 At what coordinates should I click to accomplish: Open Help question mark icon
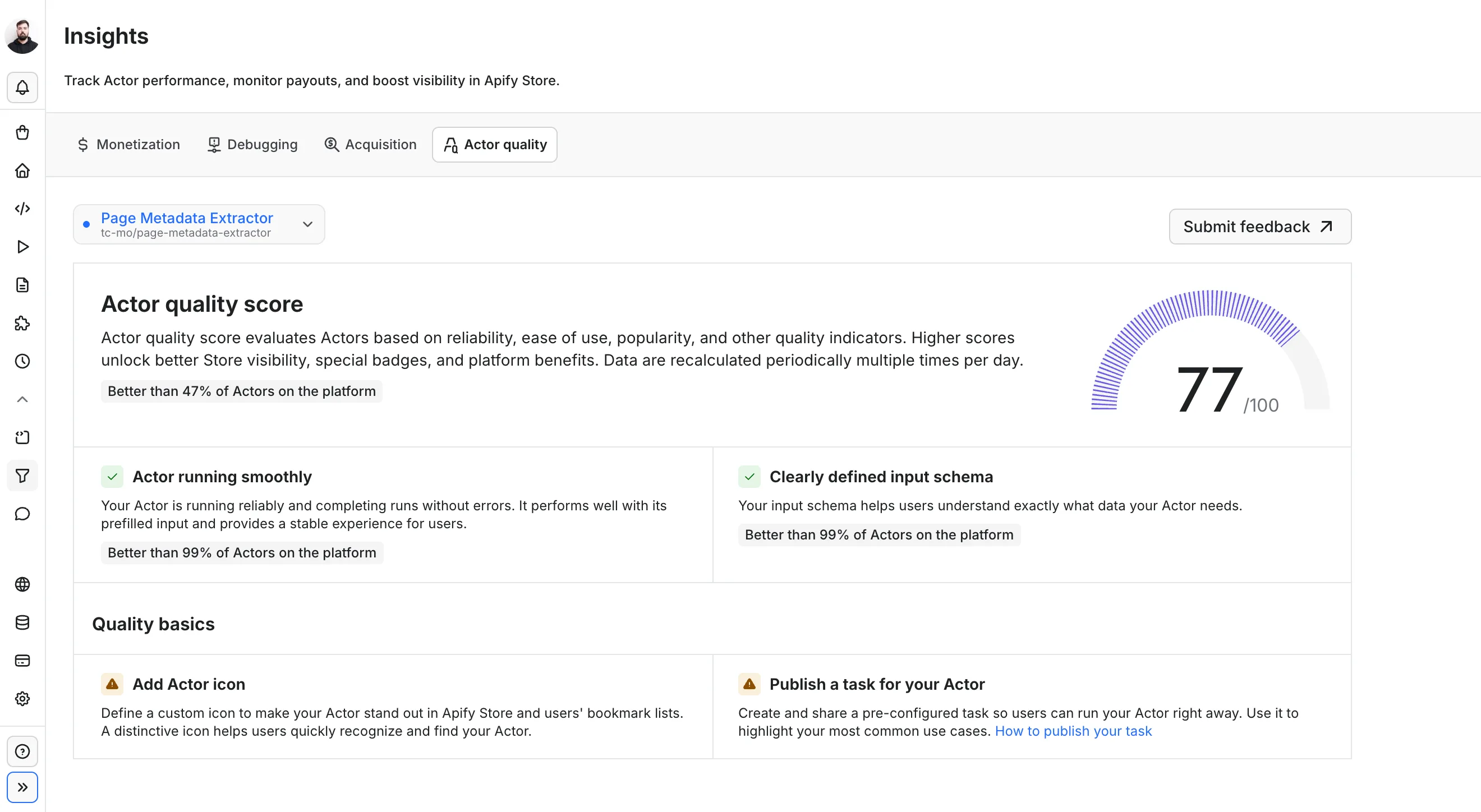22,751
